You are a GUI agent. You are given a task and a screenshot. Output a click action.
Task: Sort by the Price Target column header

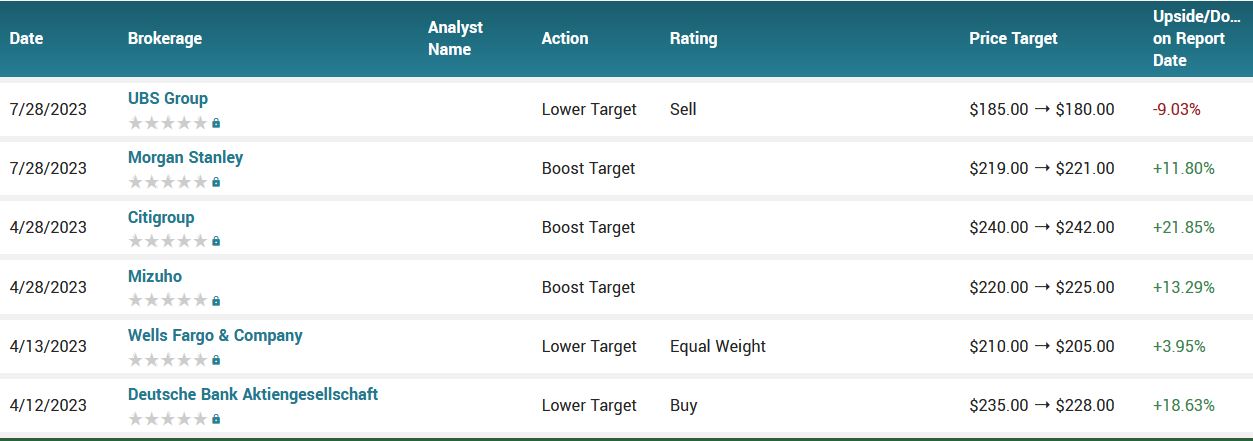click(1013, 38)
